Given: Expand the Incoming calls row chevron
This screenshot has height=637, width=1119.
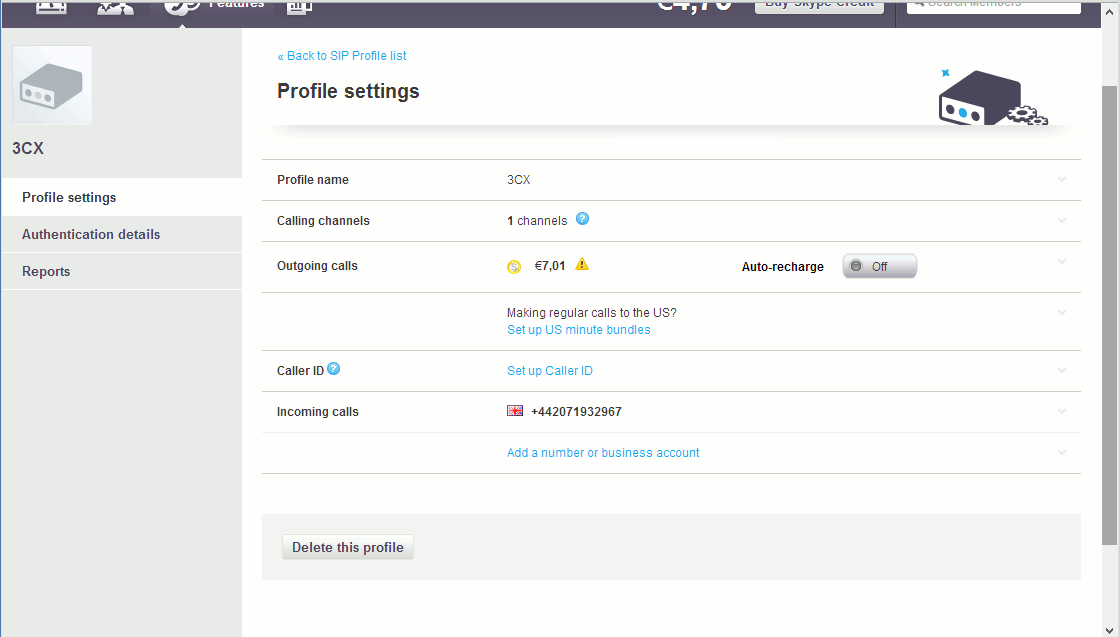Looking at the screenshot, I should tap(1062, 412).
